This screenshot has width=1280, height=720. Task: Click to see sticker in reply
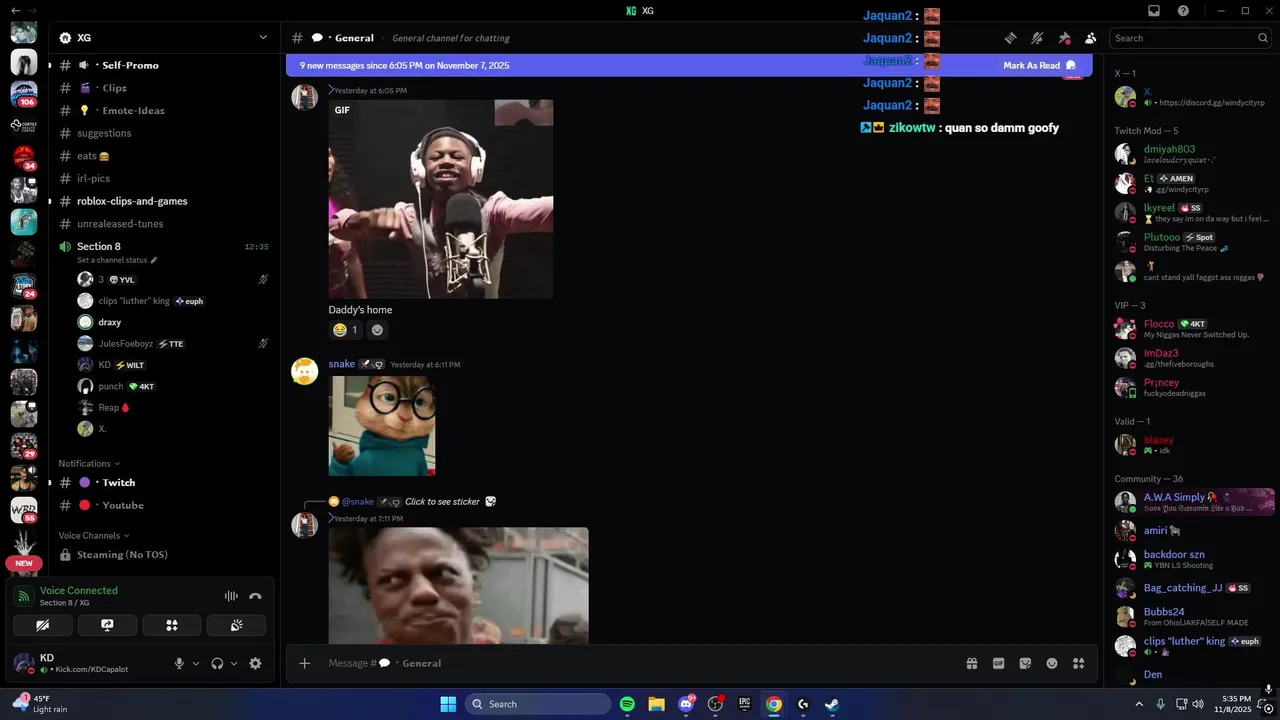442,502
